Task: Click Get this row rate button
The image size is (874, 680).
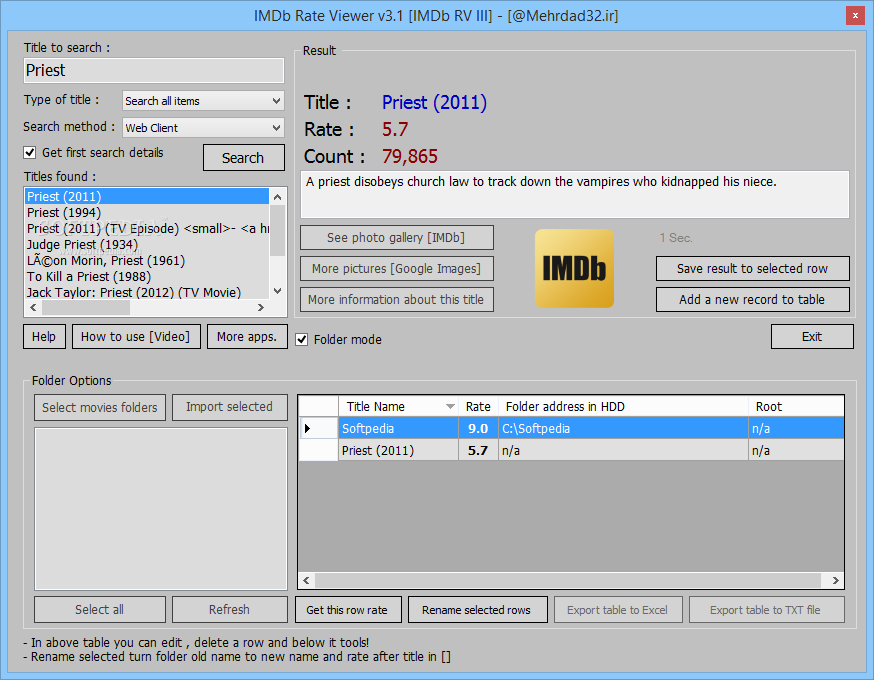Action: (347, 610)
